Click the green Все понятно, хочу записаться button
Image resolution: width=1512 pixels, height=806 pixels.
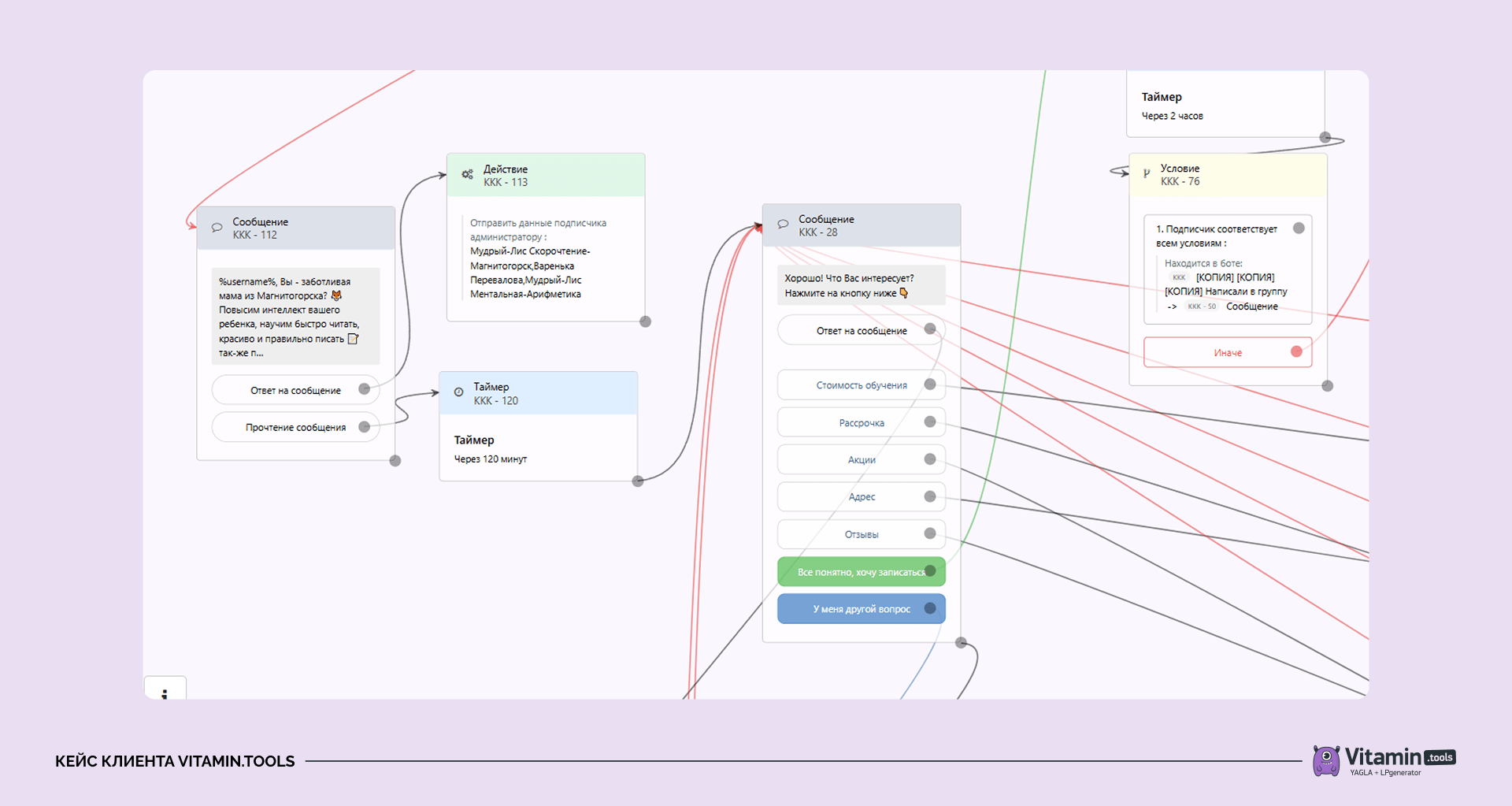tap(862, 572)
